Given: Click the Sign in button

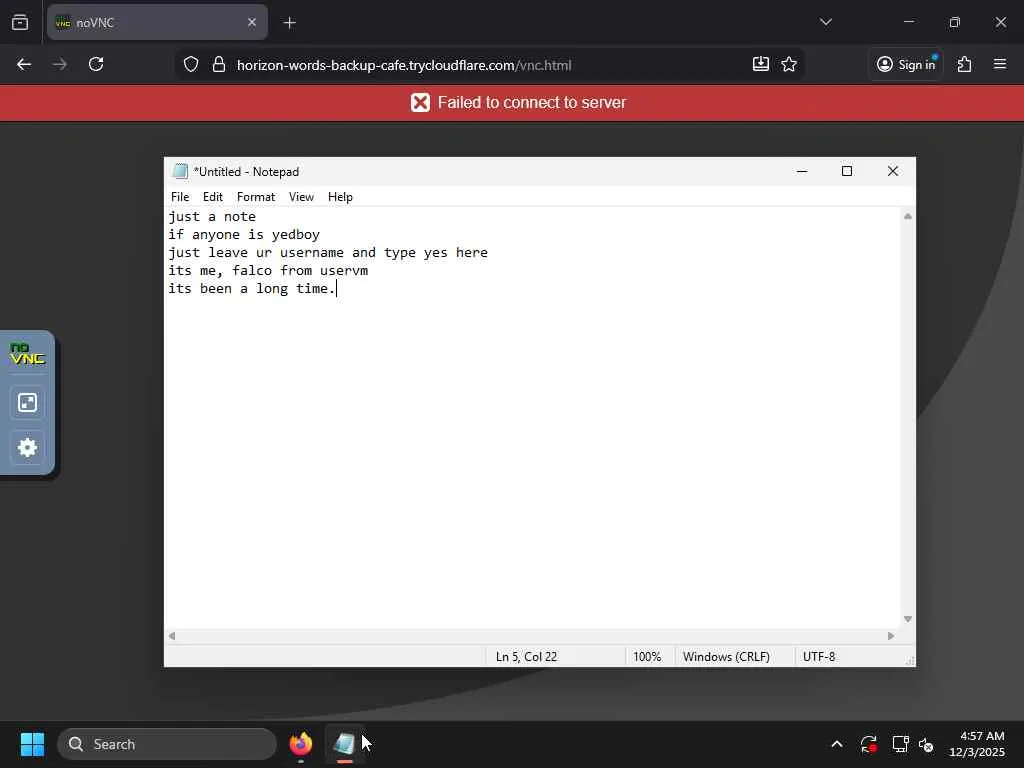Looking at the screenshot, I should [x=906, y=64].
